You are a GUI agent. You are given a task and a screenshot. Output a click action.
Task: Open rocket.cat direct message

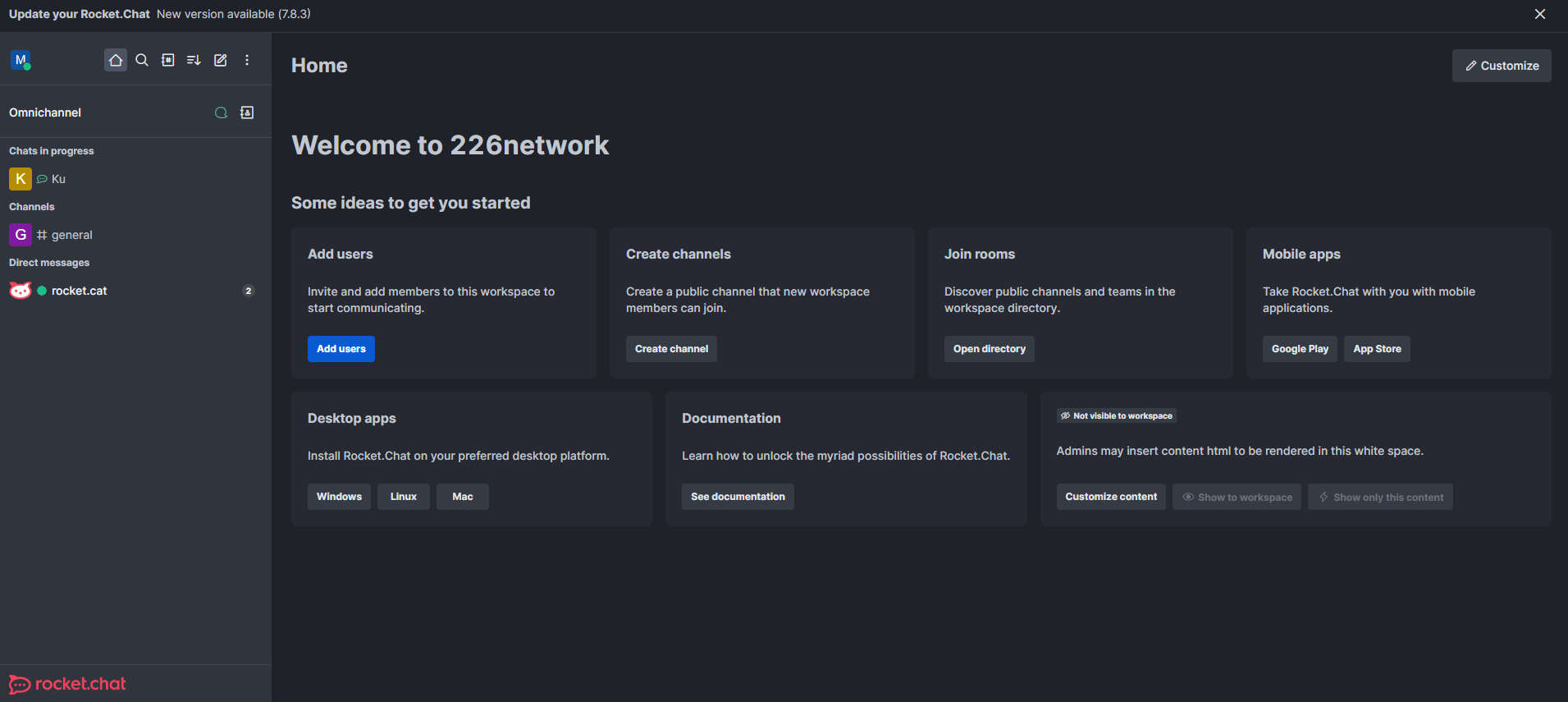click(79, 291)
